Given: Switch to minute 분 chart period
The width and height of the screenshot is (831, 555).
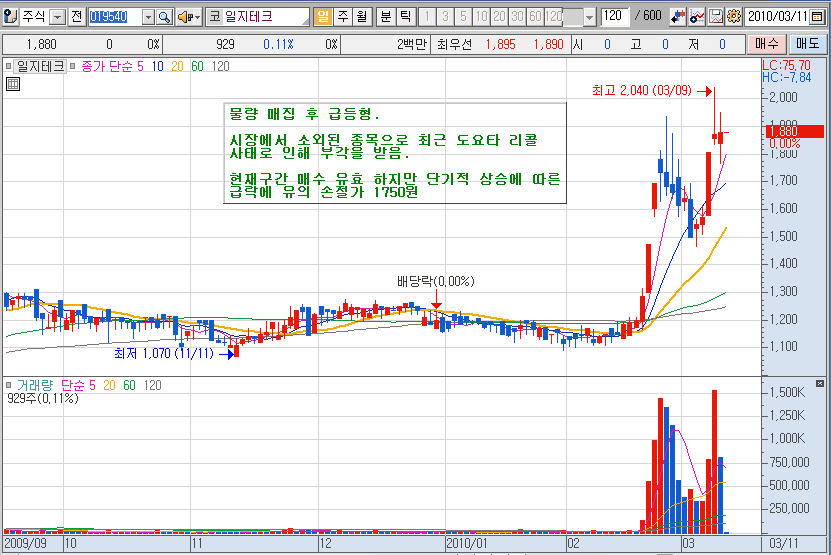Looking at the screenshot, I should click(386, 16).
